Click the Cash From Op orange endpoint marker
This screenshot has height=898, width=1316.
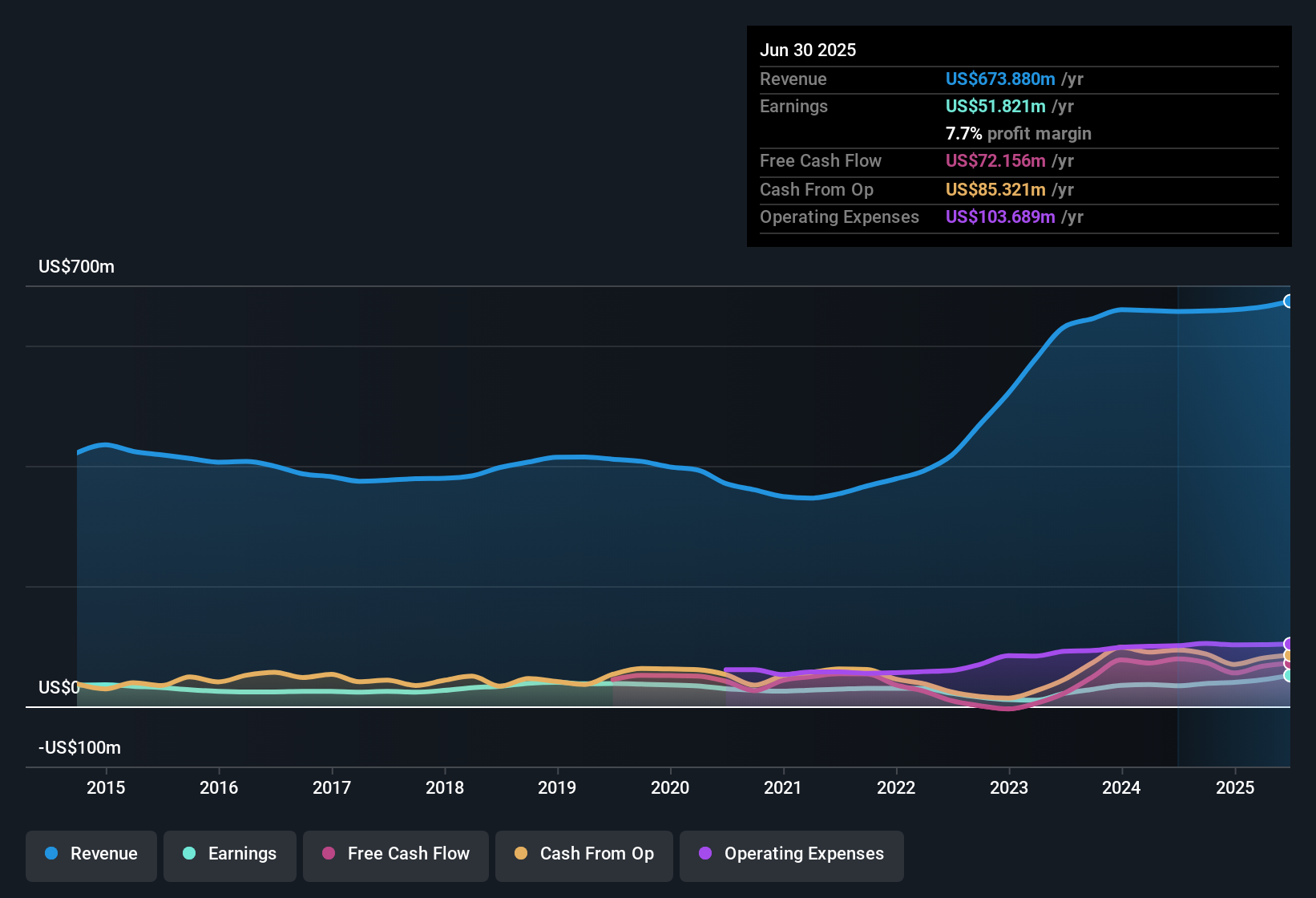pyautogui.click(x=1289, y=656)
